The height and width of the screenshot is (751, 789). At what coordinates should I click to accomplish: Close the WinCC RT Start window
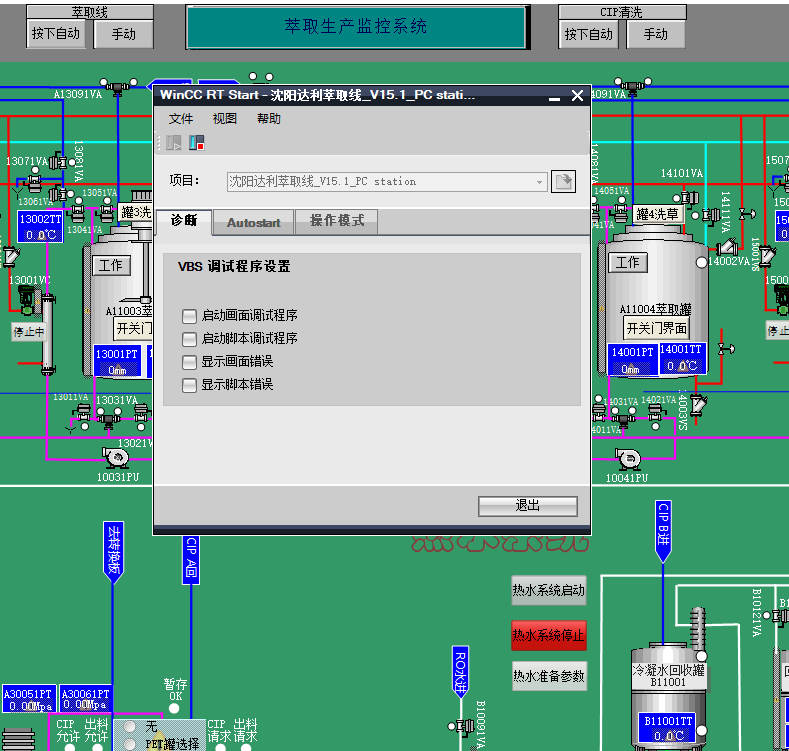point(578,96)
